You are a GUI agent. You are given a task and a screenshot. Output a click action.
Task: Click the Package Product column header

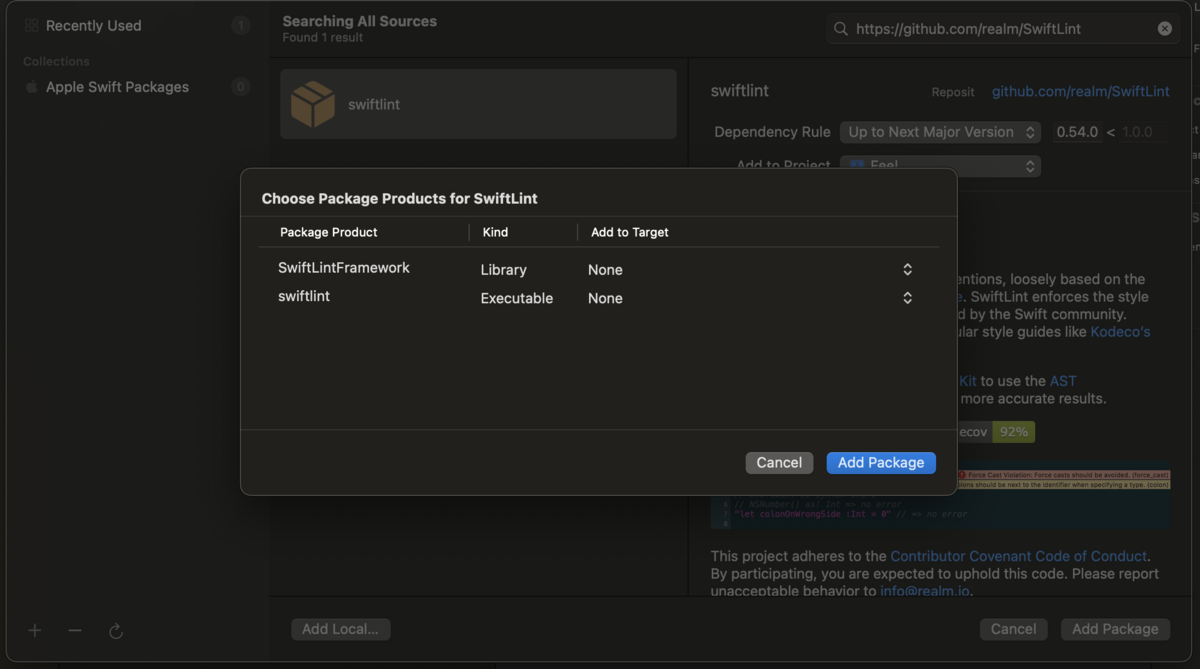click(x=329, y=232)
